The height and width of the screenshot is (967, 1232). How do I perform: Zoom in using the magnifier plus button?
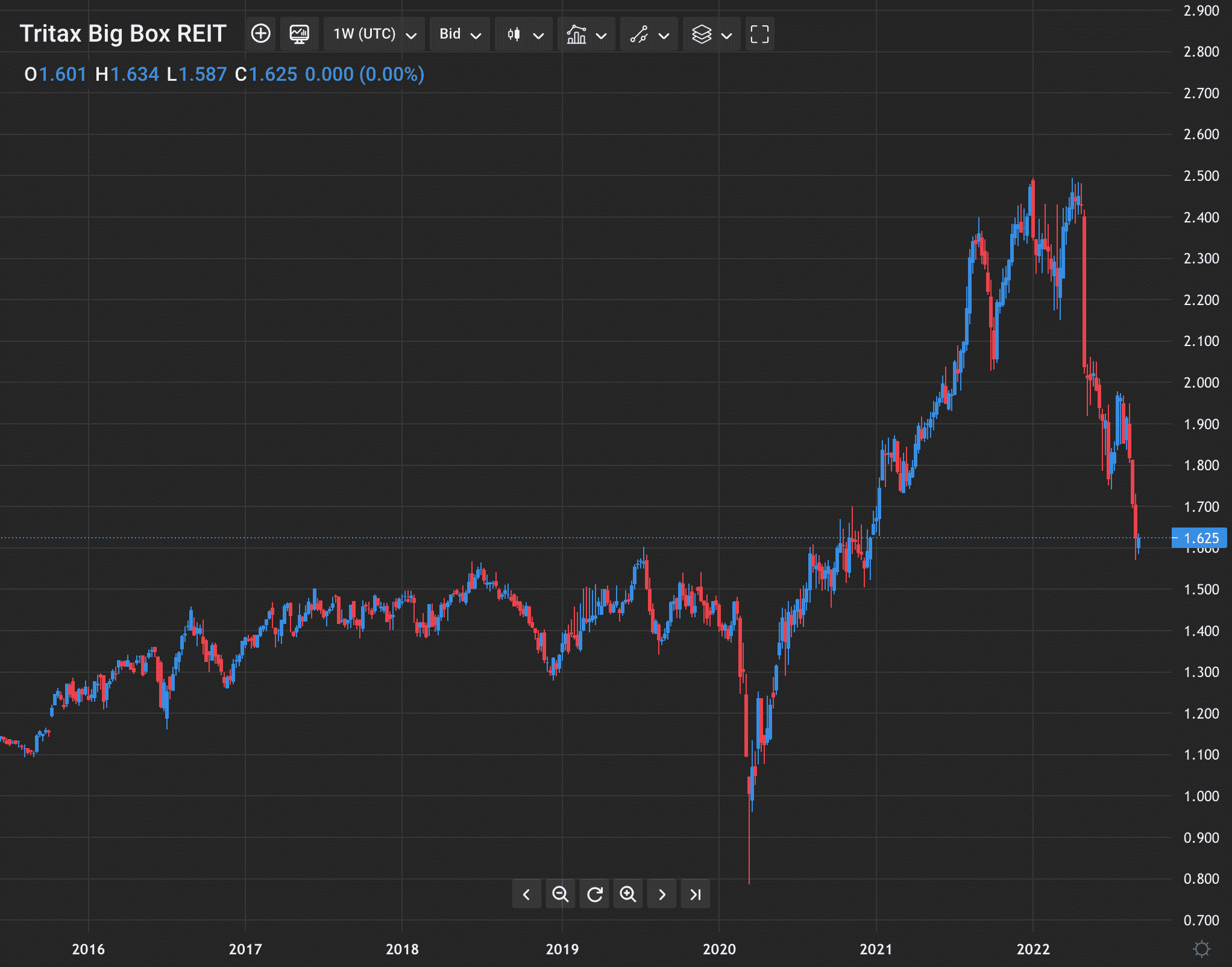pos(628,894)
